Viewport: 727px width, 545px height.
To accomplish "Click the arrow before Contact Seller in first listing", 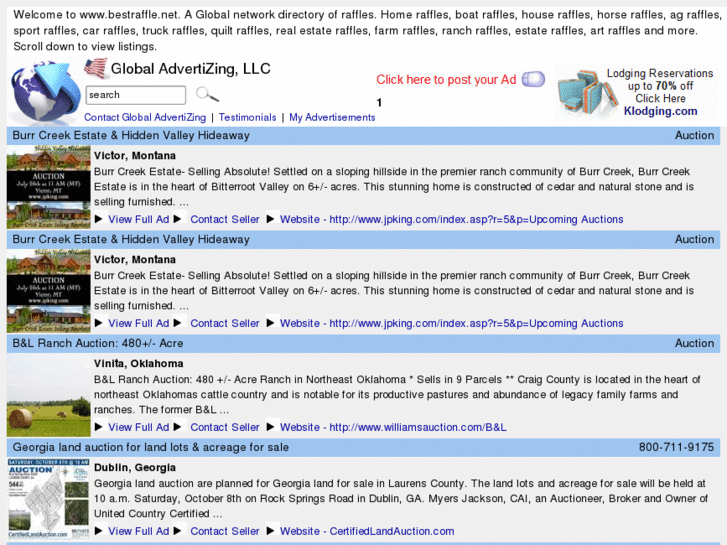I will click(x=178, y=219).
